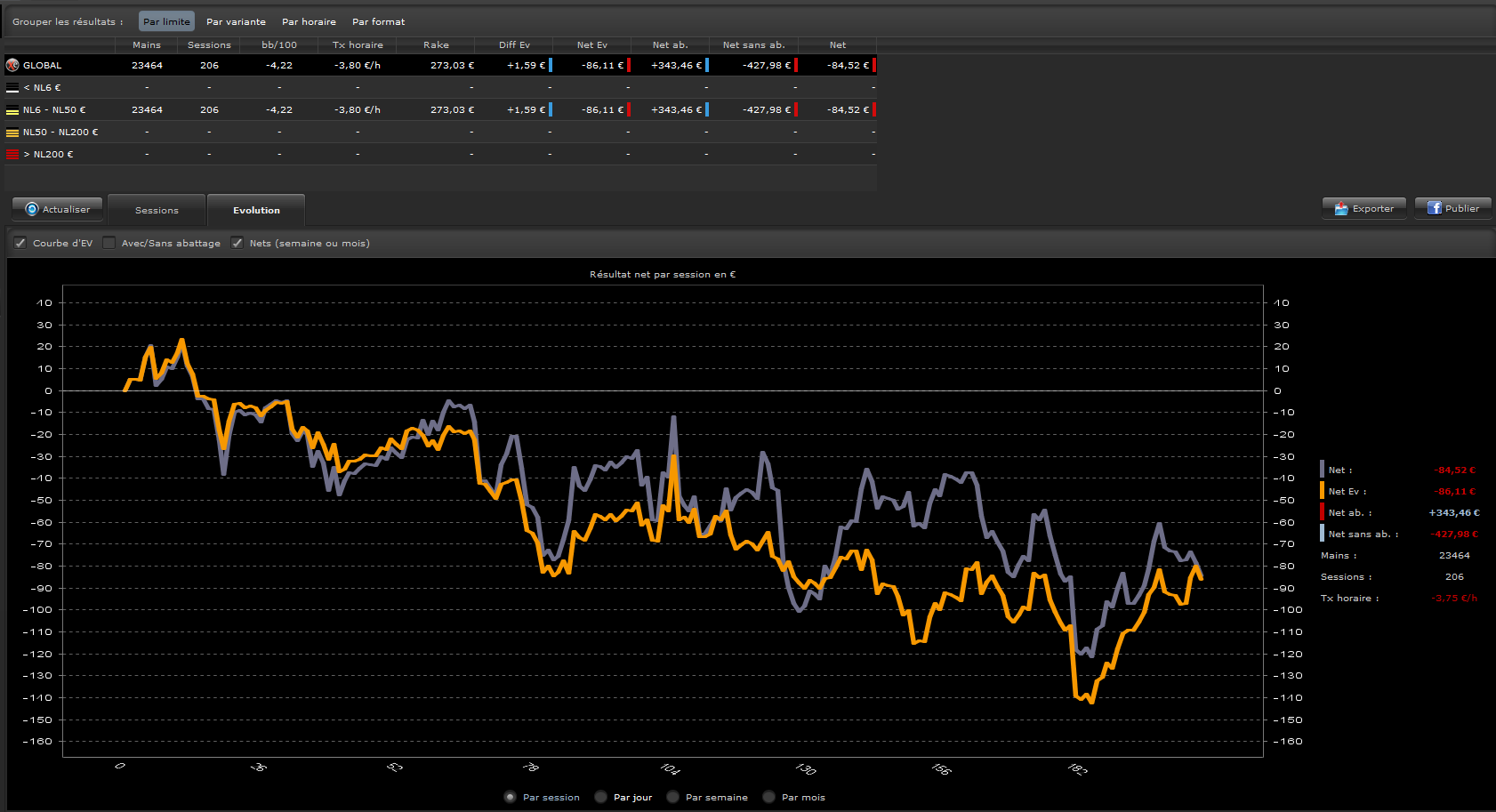Click GLOBAL Diff Ev value +1,59 €

coord(526,66)
